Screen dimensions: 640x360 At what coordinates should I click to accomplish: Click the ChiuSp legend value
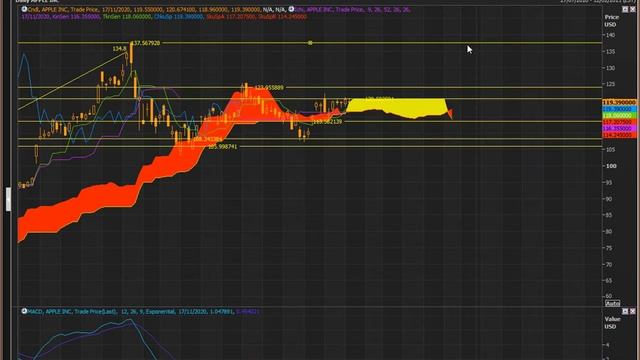point(178,17)
